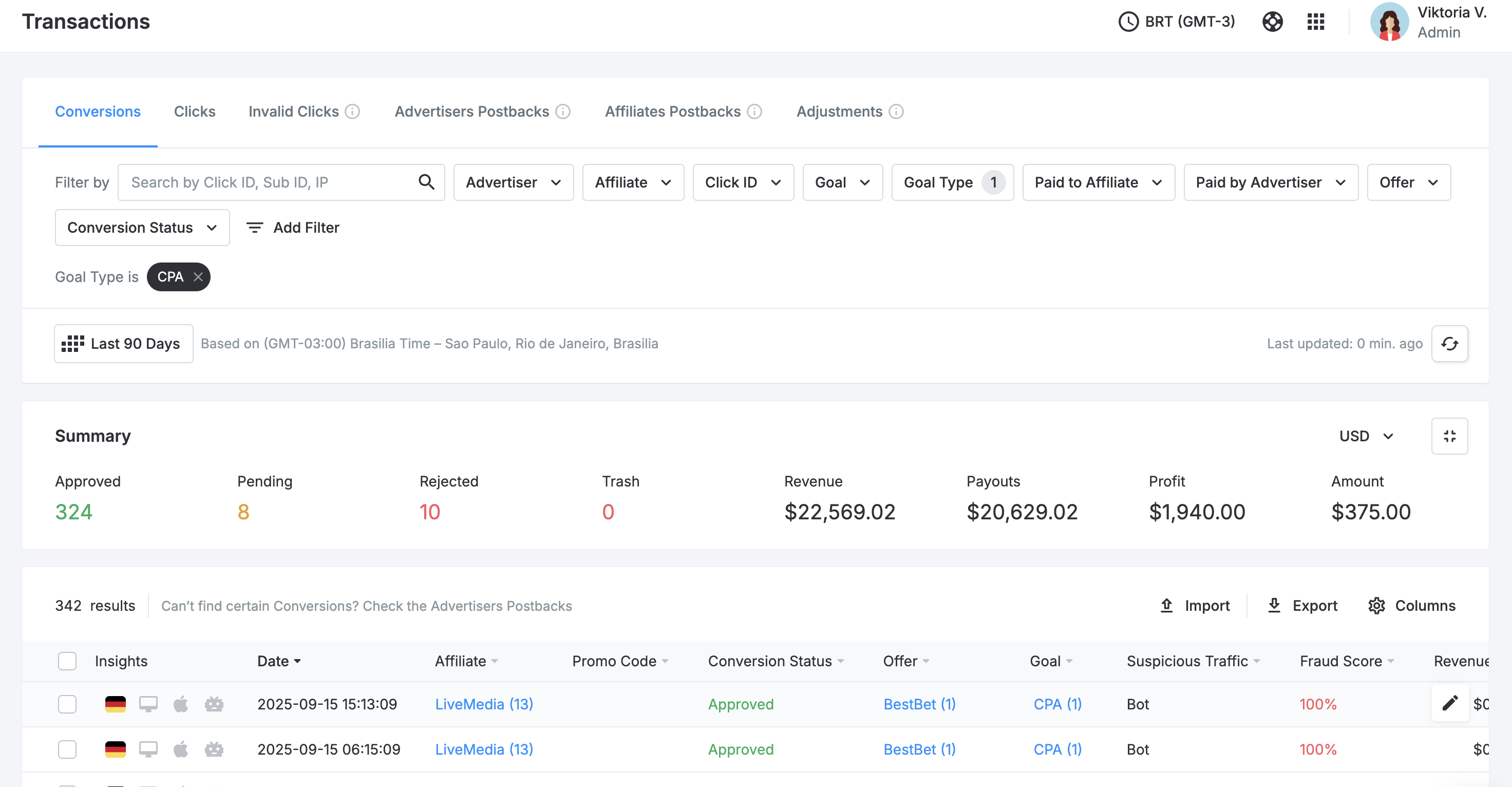The image size is (1512, 787).
Task: Click the refresh data icon button
Action: pyautogui.click(x=1449, y=344)
